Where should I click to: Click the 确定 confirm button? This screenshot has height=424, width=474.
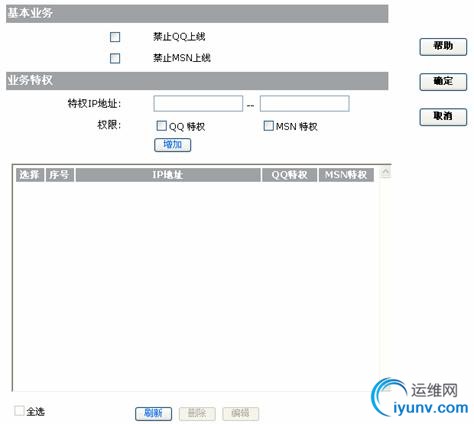[x=443, y=82]
